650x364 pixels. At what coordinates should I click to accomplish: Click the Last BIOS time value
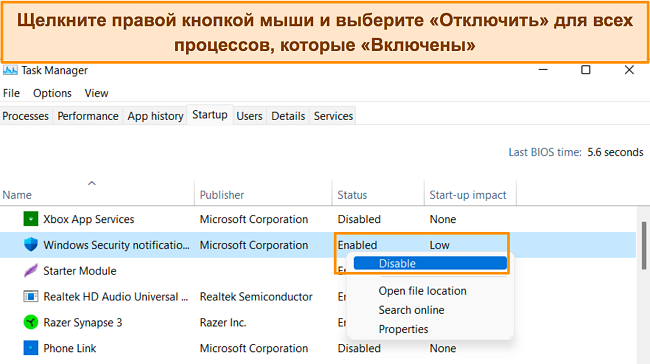[x=615, y=152]
